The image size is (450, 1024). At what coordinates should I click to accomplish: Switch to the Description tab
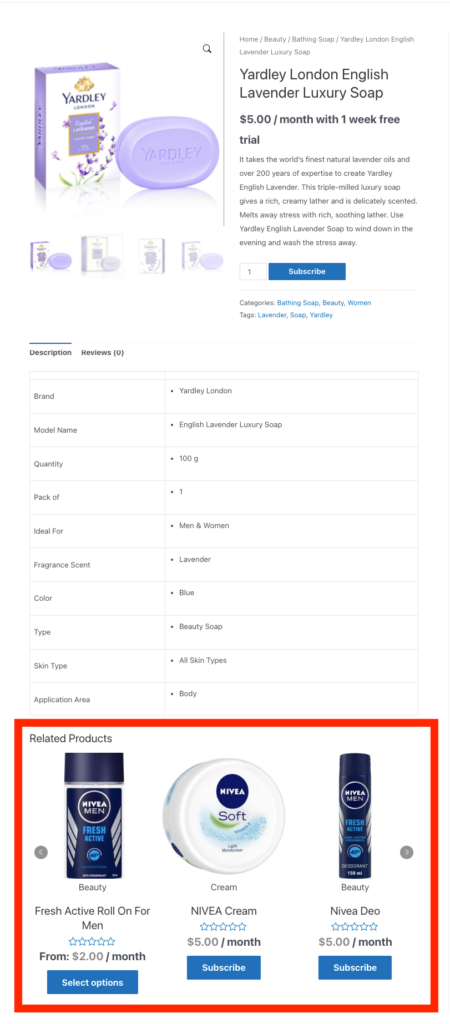(50, 353)
